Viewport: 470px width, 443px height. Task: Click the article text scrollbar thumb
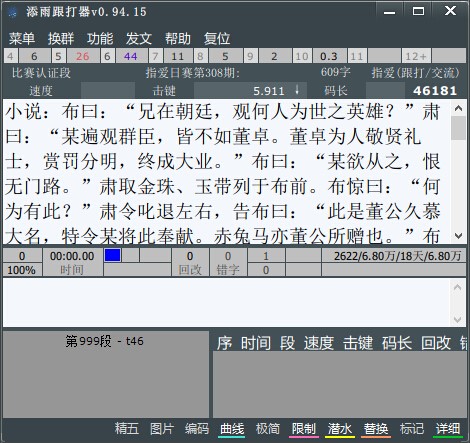click(458, 128)
